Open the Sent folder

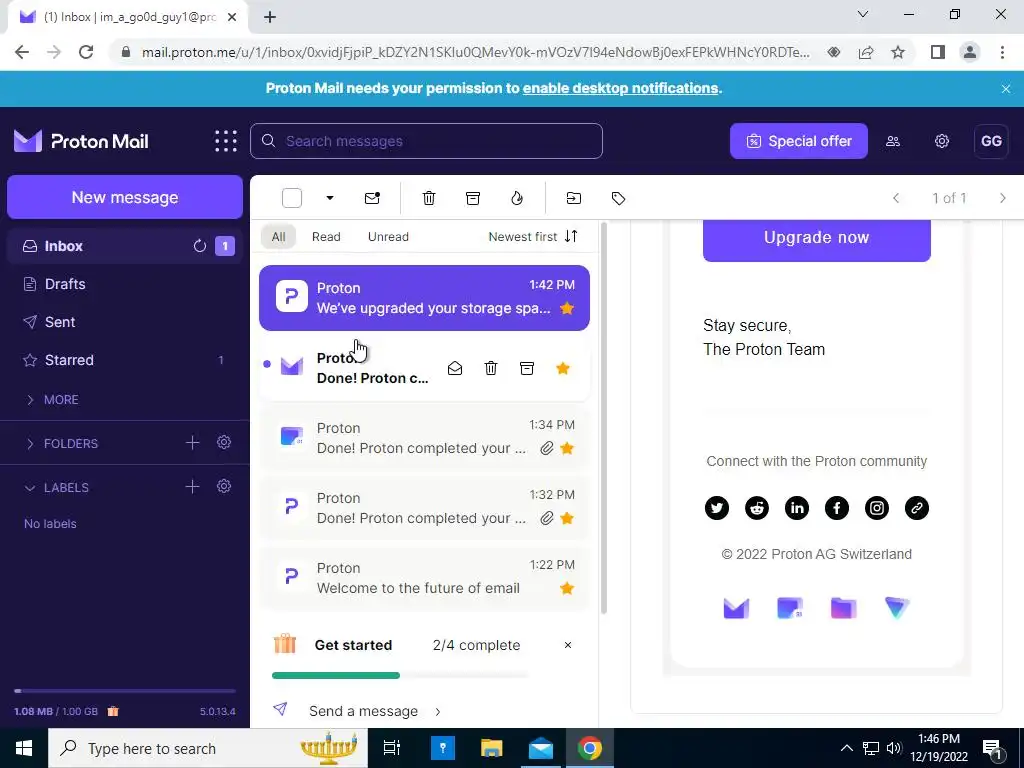point(124,322)
